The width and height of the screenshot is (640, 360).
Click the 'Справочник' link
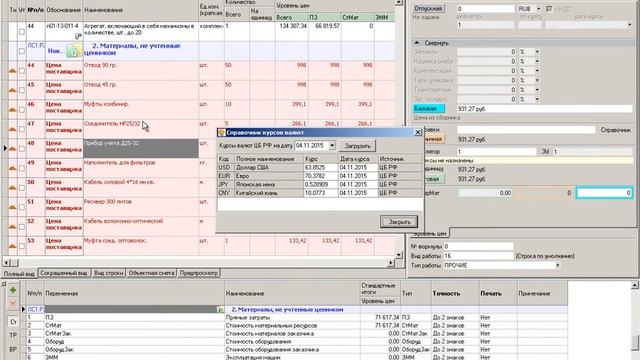point(615,130)
